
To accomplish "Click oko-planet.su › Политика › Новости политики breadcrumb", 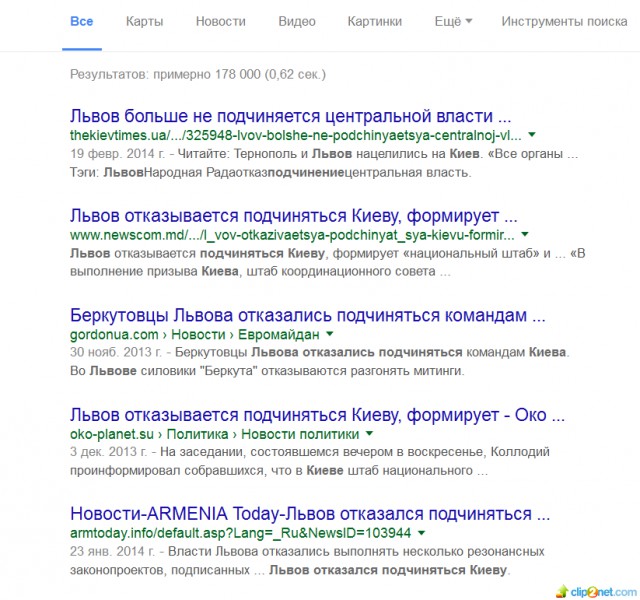I will pos(214,434).
